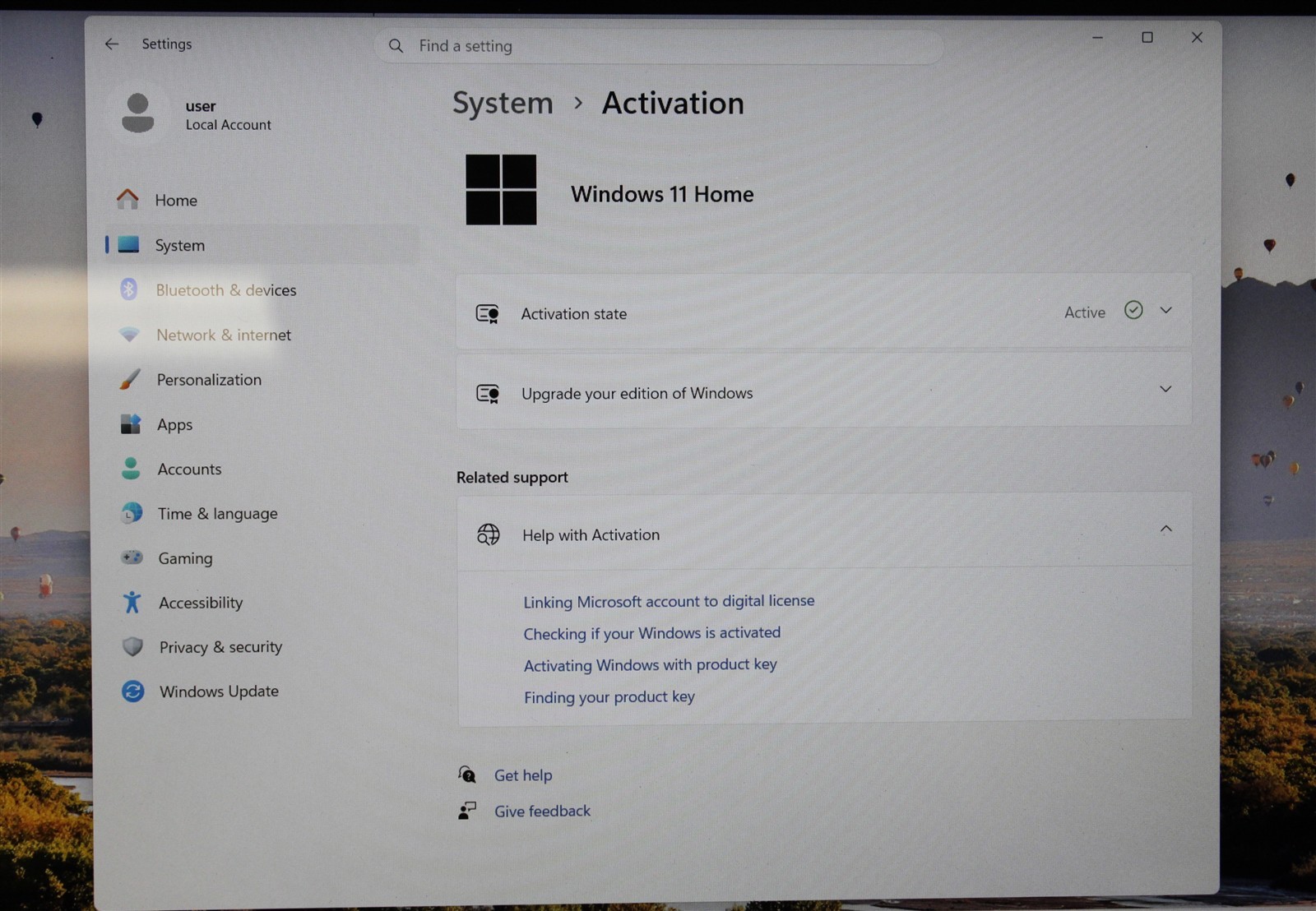Click the Get help link

[523, 775]
